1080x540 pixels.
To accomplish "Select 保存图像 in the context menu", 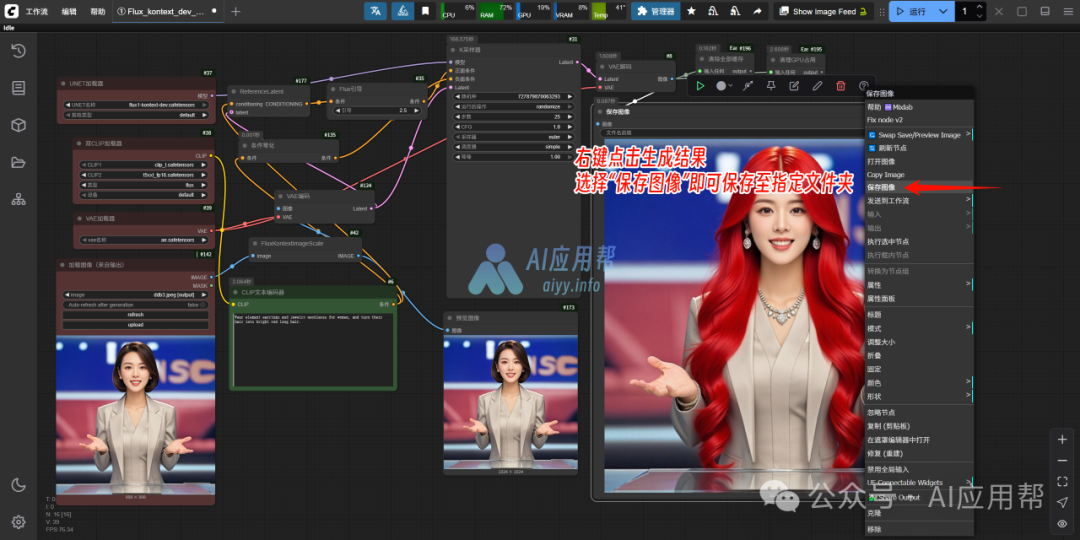I will (881, 187).
